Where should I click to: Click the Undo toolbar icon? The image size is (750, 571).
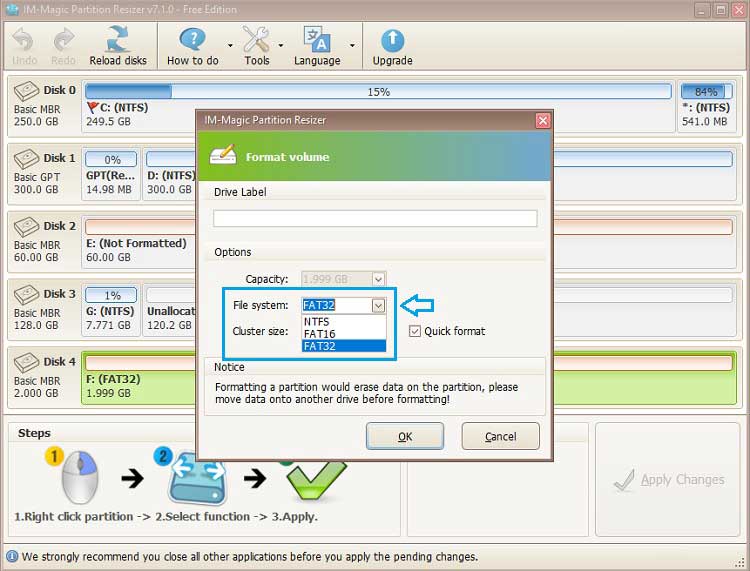coord(23,40)
